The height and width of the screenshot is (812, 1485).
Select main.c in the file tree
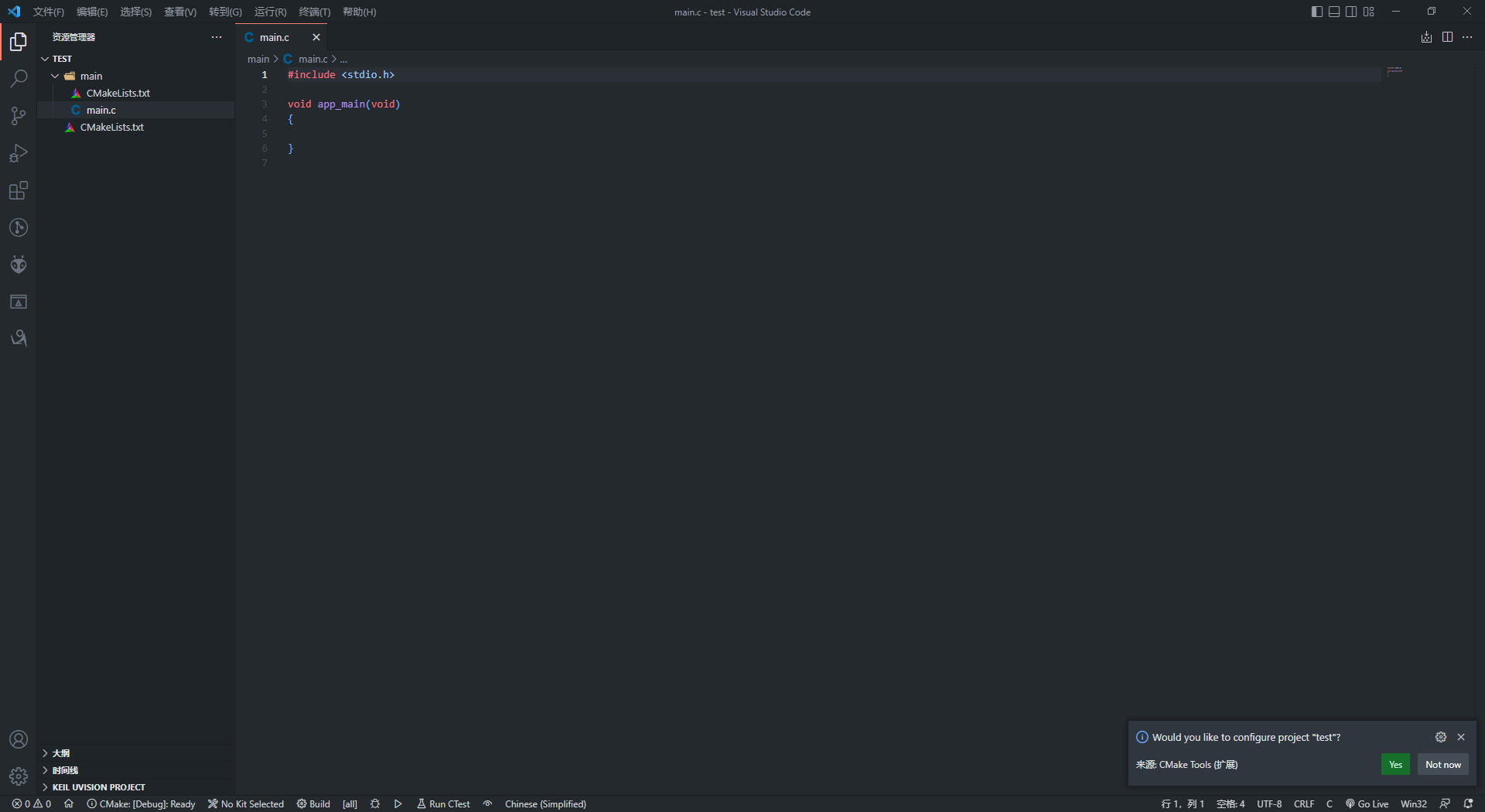pos(135,110)
